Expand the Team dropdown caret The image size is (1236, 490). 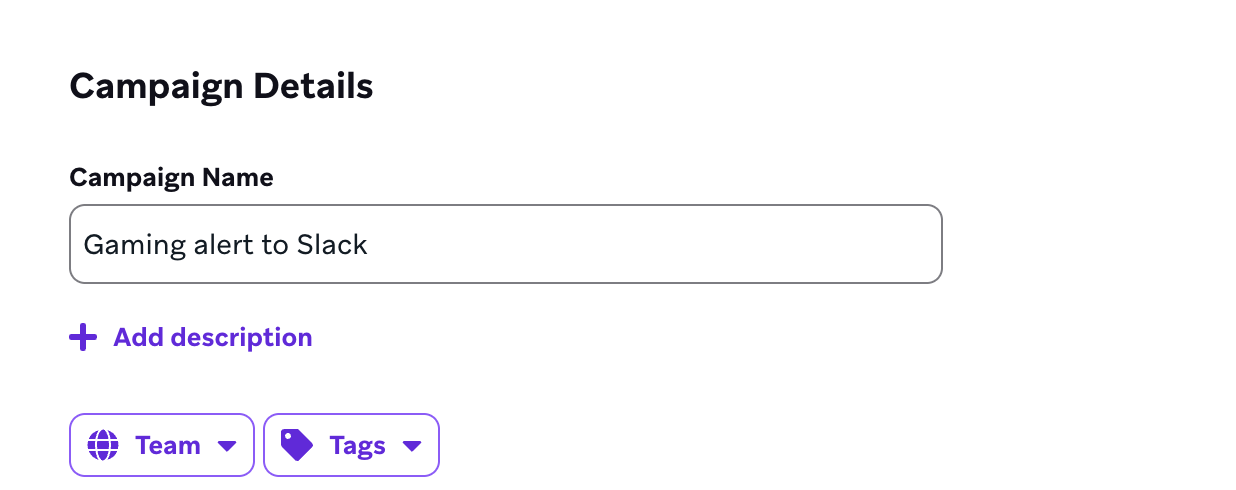(x=227, y=446)
